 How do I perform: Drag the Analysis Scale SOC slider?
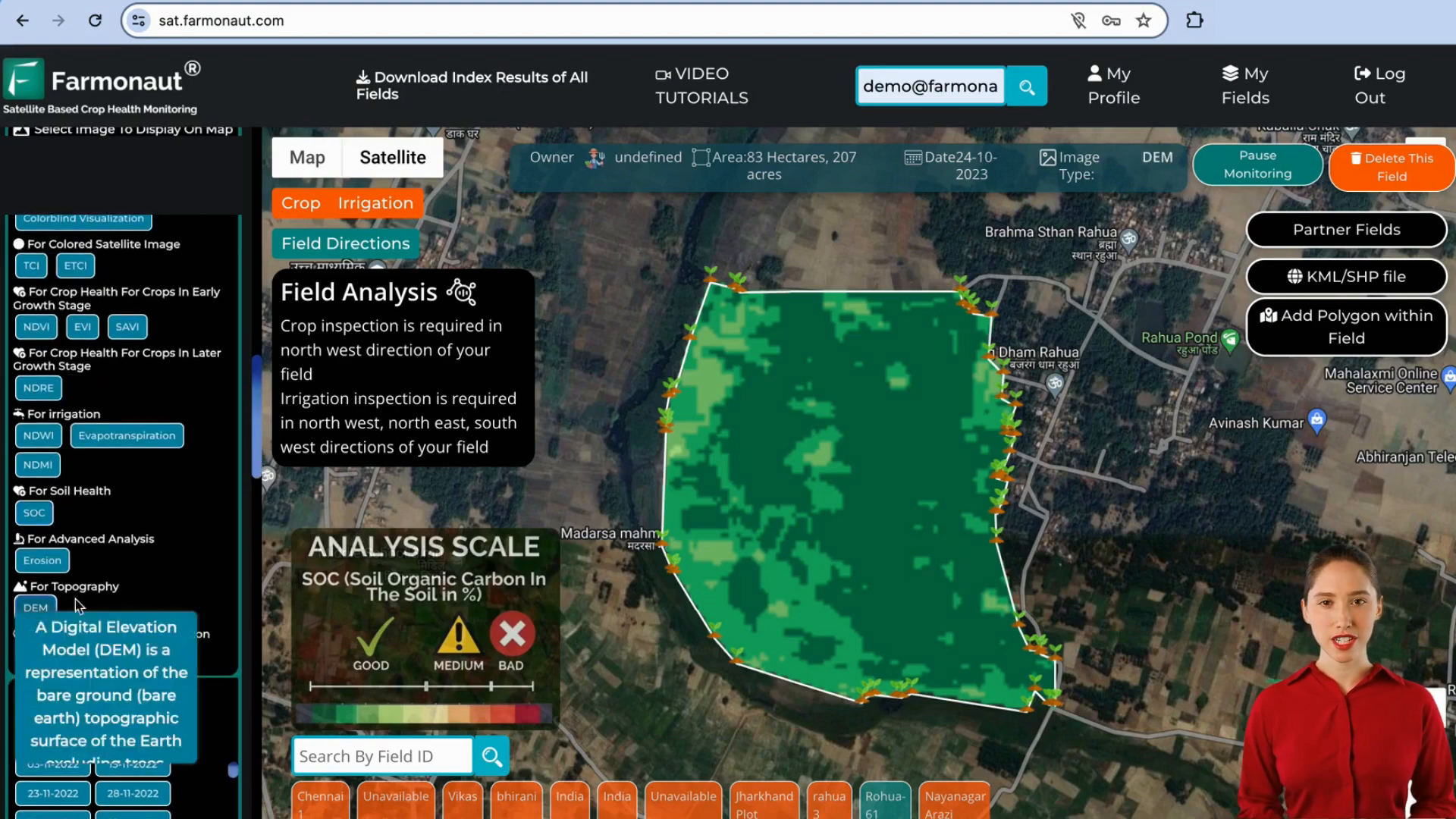pyautogui.click(x=420, y=687)
